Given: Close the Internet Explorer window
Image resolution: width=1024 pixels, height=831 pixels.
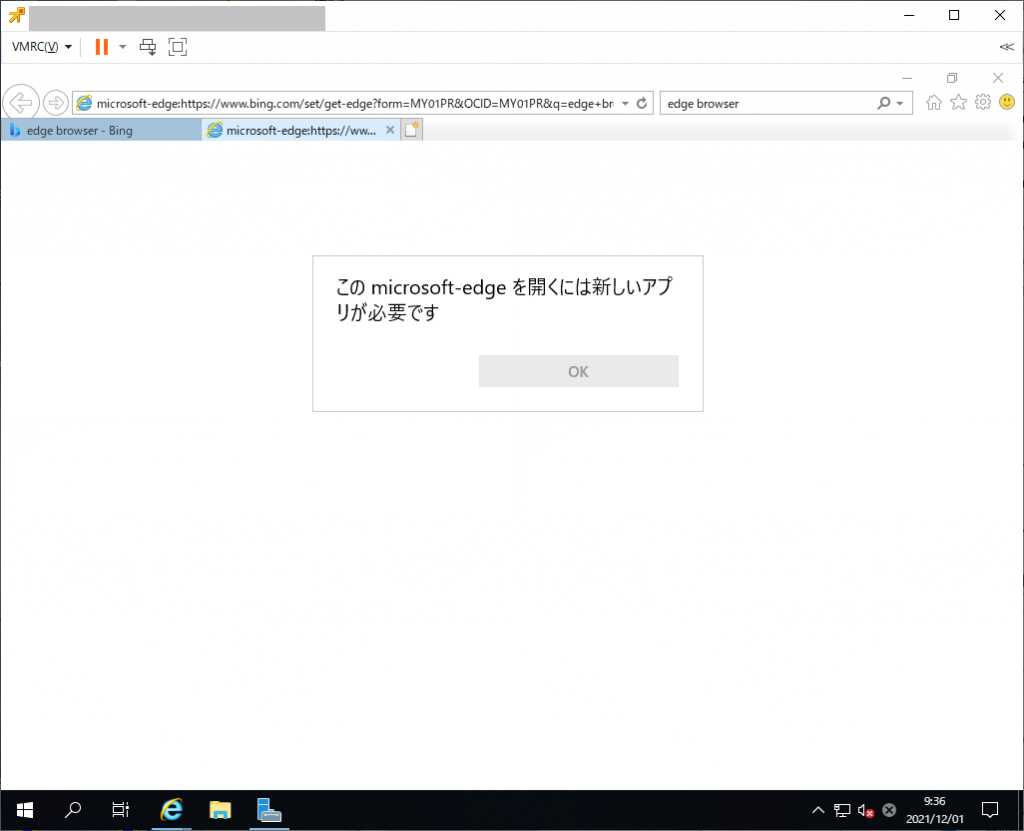Looking at the screenshot, I should 998,78.
